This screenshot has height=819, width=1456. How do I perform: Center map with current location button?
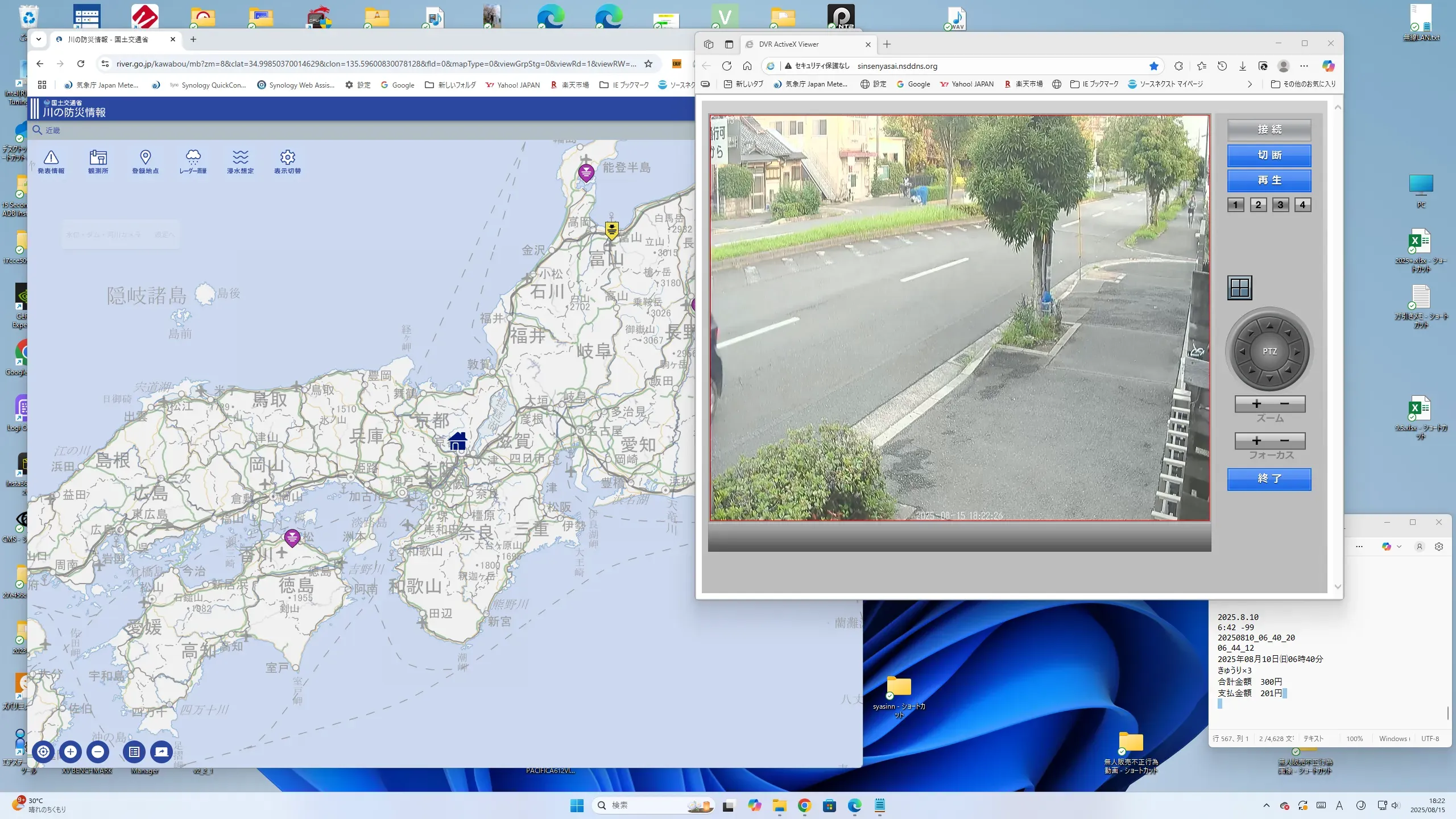point(43,751)
